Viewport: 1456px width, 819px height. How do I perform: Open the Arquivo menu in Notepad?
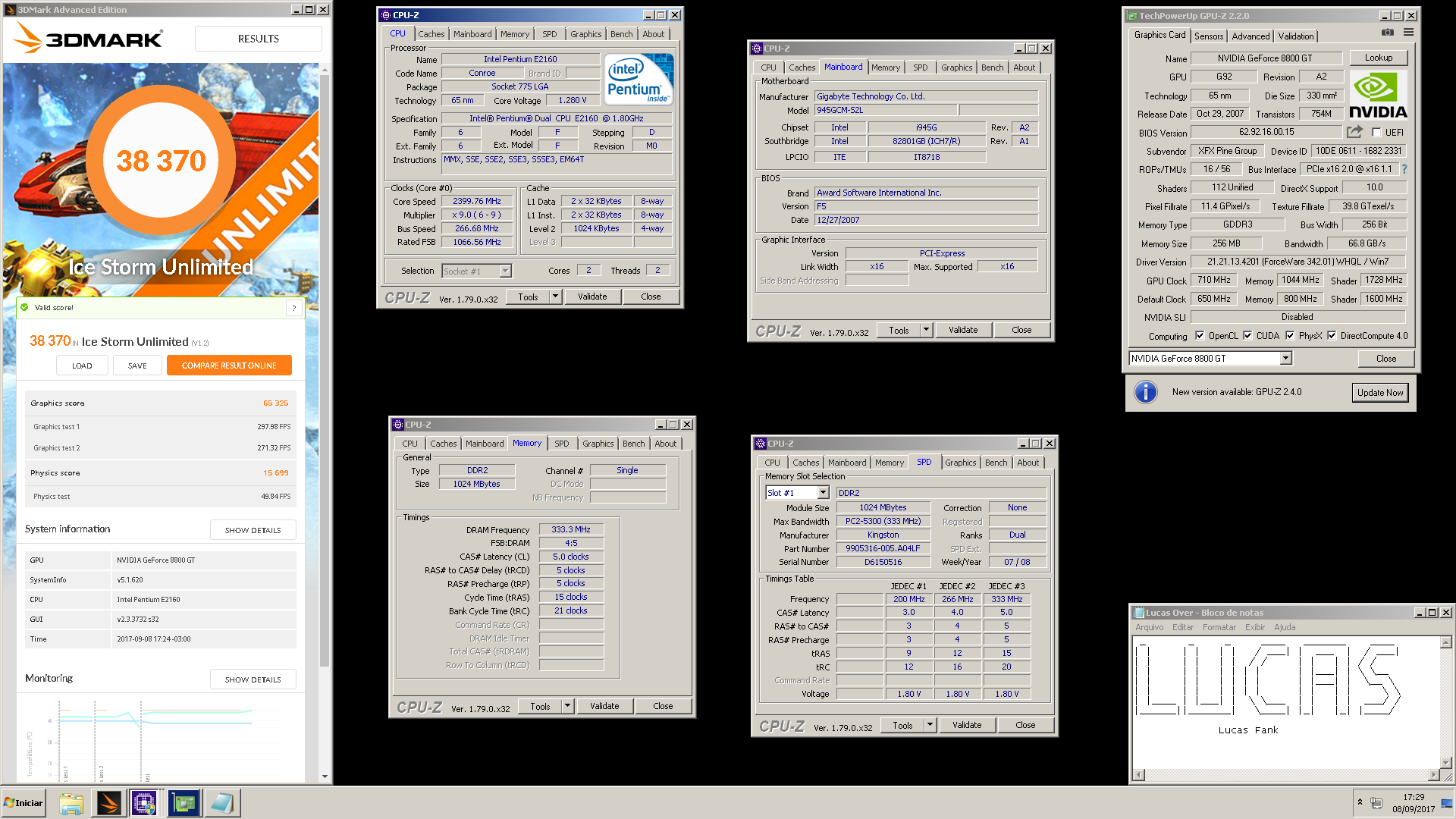1149,627
